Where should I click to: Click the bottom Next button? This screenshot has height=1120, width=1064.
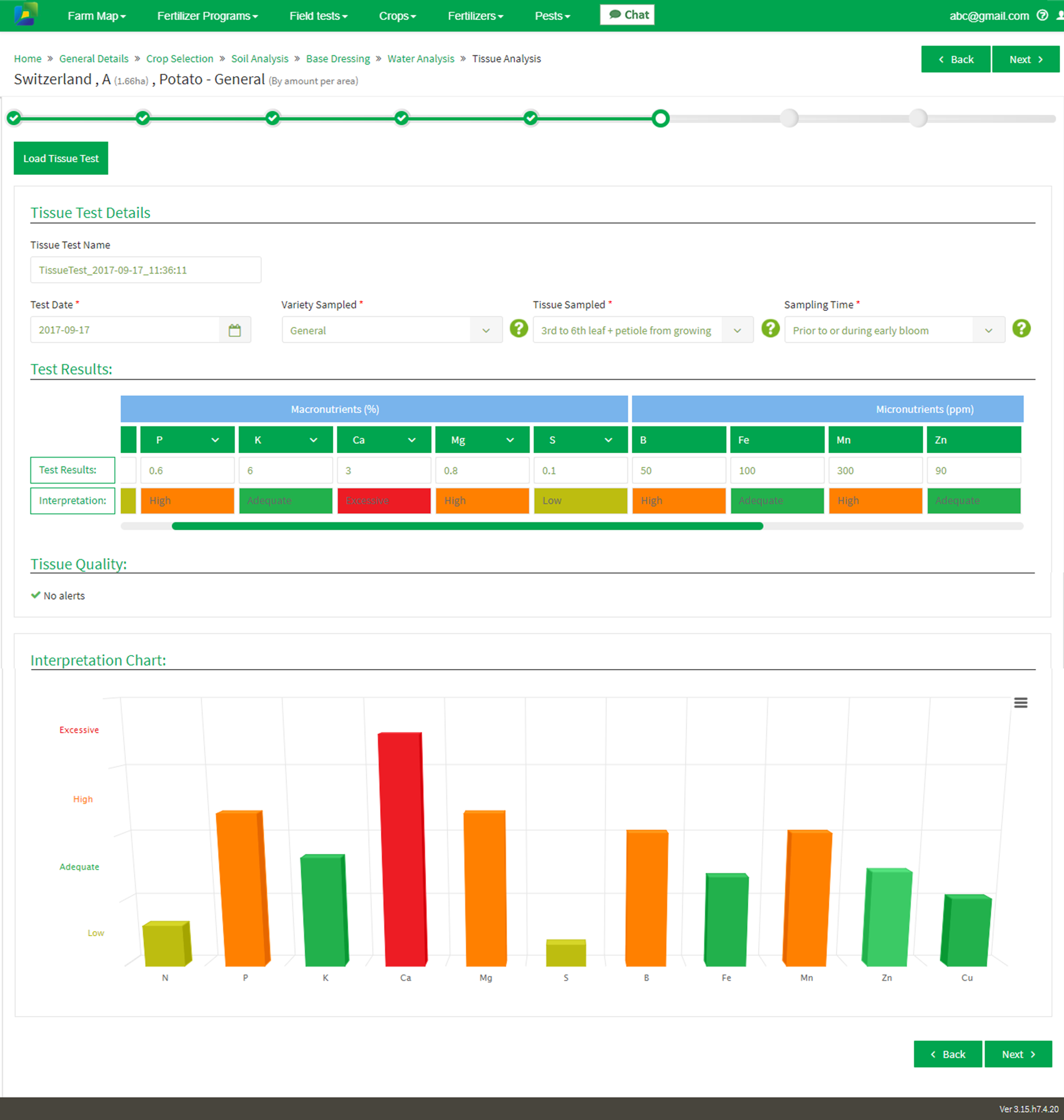[1018, 1054]
